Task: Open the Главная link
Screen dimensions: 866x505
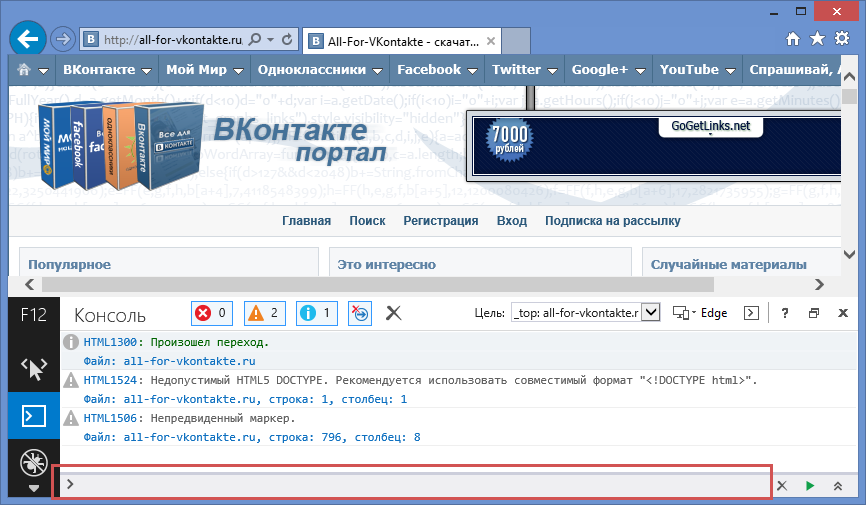Action: (x=307, y=221)
